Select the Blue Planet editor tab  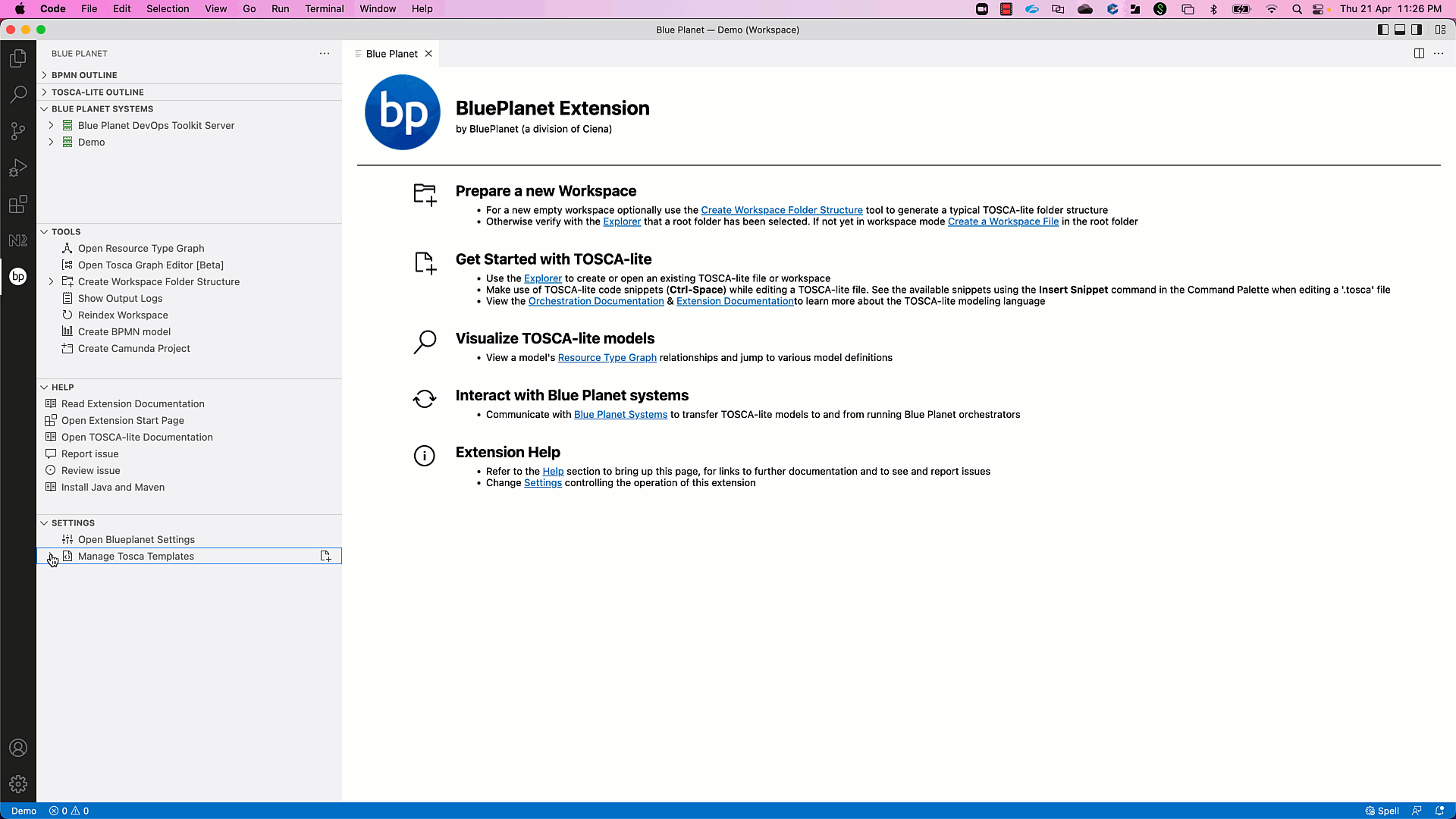tap(392, 54)
